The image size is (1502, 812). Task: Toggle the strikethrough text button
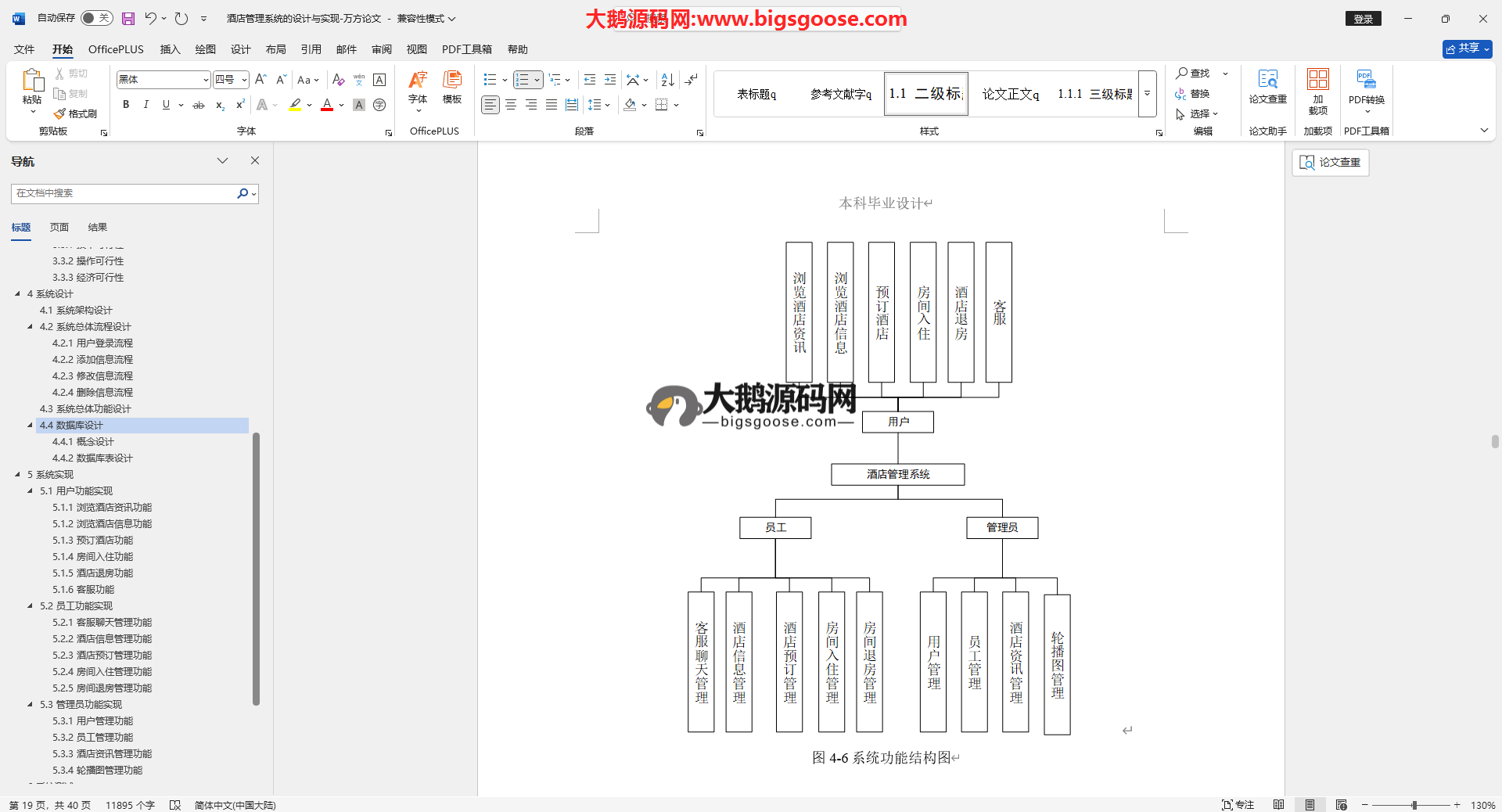(199, 105)
